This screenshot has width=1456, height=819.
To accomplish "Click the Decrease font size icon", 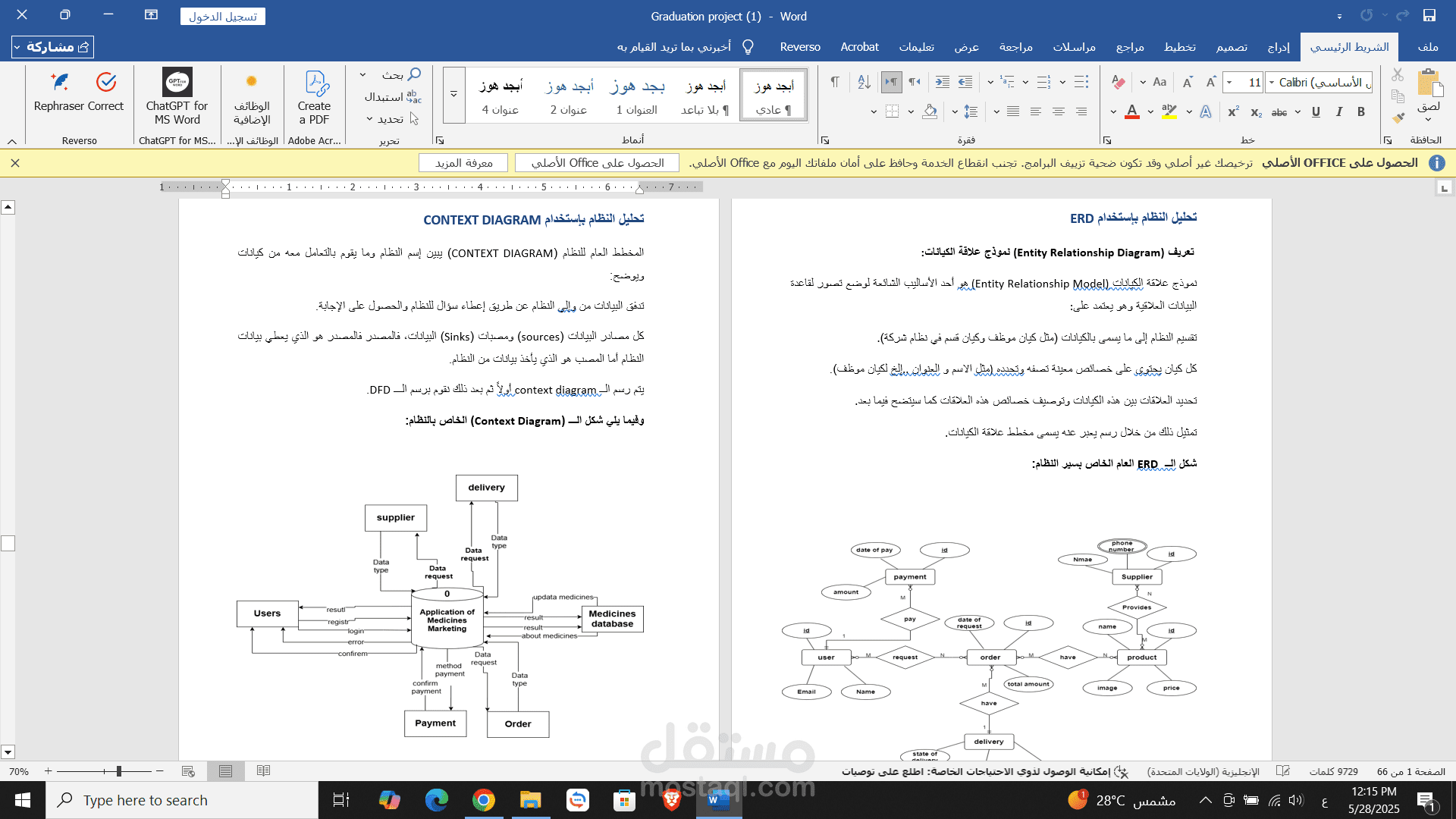I will pos(1188,82).
